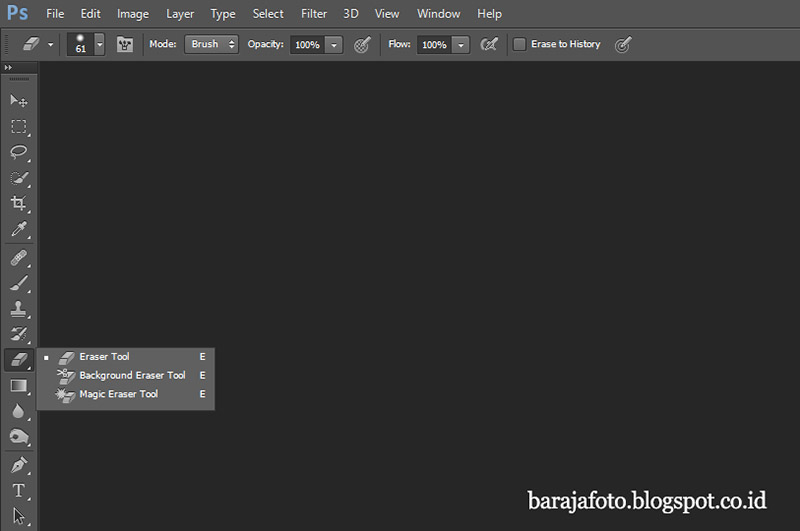Check the Erase to History checkbox
This screenshot has width=800, height=531.
tap(519, 44)
